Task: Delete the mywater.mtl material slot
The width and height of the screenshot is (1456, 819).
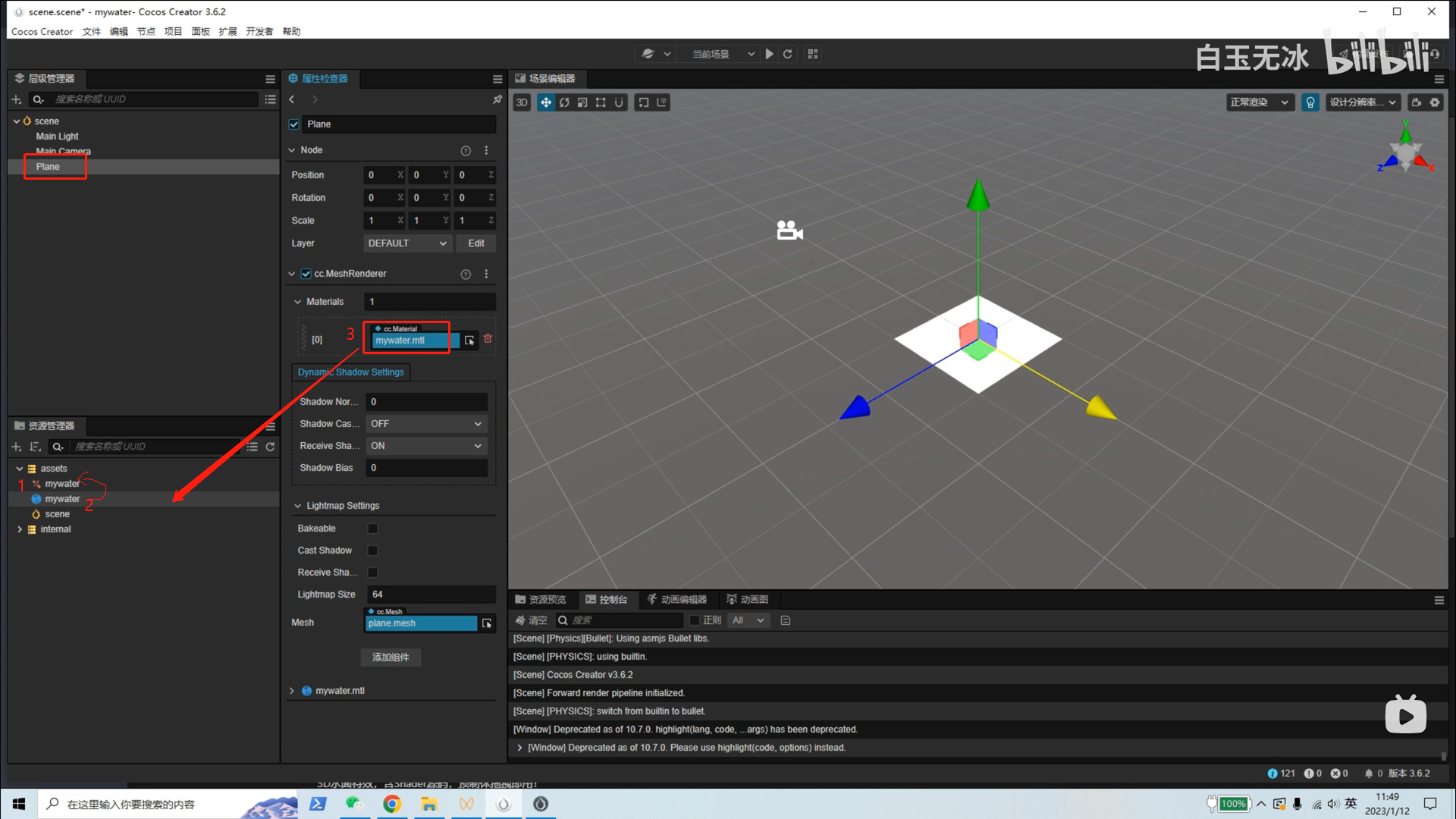Action: click(488, 339)
